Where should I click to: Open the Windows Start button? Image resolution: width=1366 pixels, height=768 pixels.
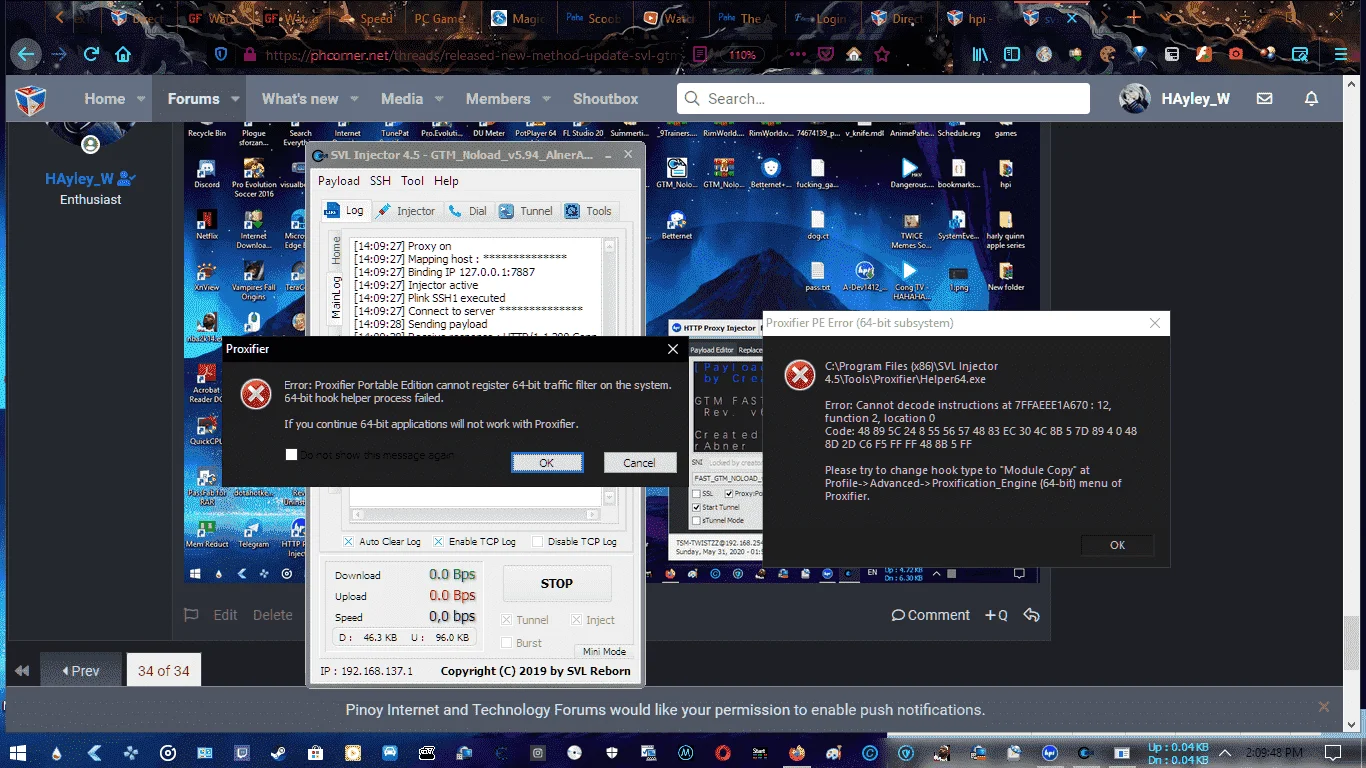pos(20,752)
